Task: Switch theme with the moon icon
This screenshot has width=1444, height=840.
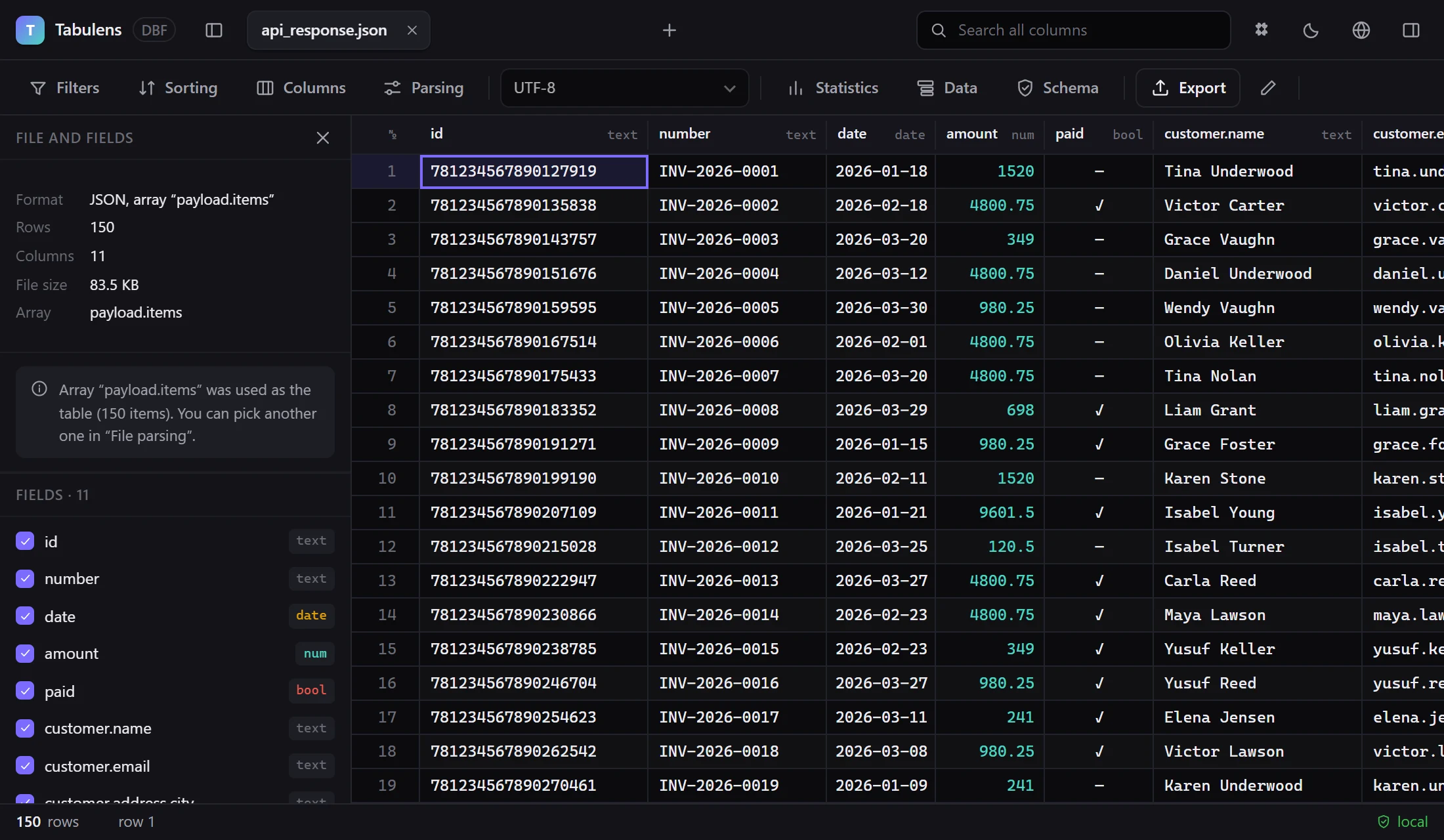Action: point(1311,30)
